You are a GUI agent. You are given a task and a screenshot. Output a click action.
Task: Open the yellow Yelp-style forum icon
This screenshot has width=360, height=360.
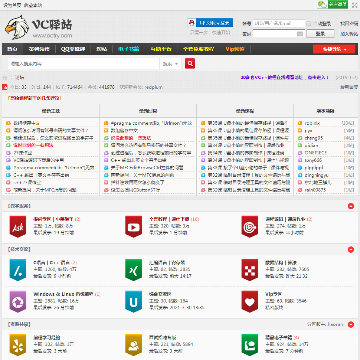(x=18, y=345)
